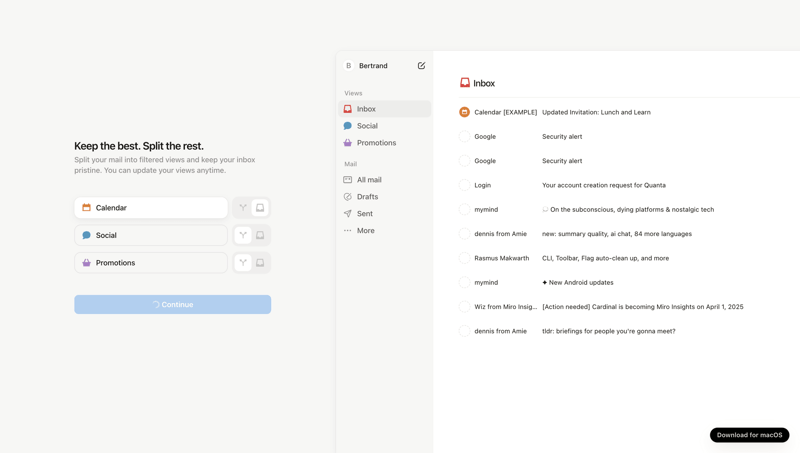Open 'Your account creation request for Quanta'
800x453 pixels.
pyautogui.click(x=604, y=185)
